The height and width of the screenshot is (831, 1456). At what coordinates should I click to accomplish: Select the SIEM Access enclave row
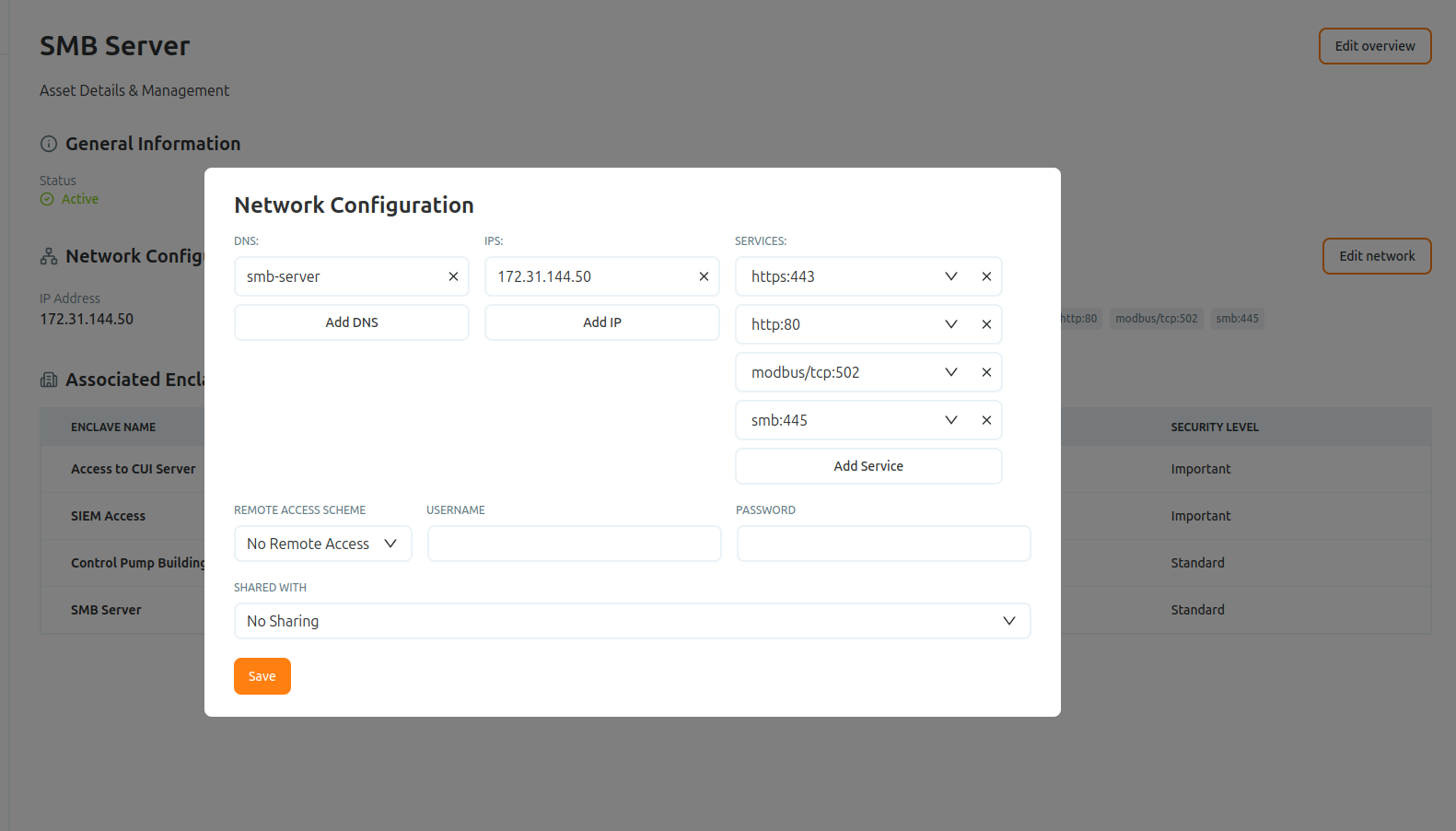[x=736, y=516]
